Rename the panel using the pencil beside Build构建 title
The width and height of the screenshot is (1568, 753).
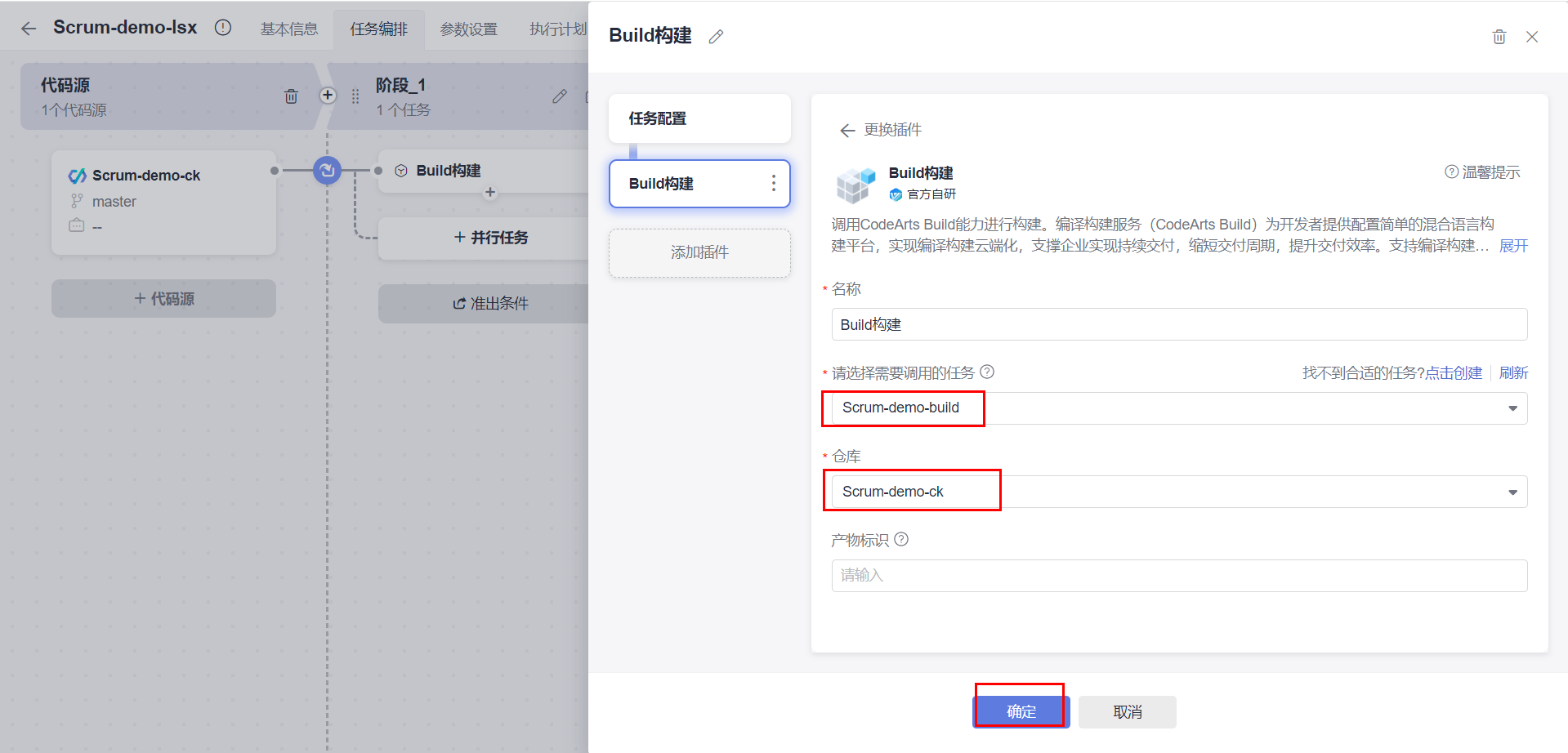(x=717, y=37)
